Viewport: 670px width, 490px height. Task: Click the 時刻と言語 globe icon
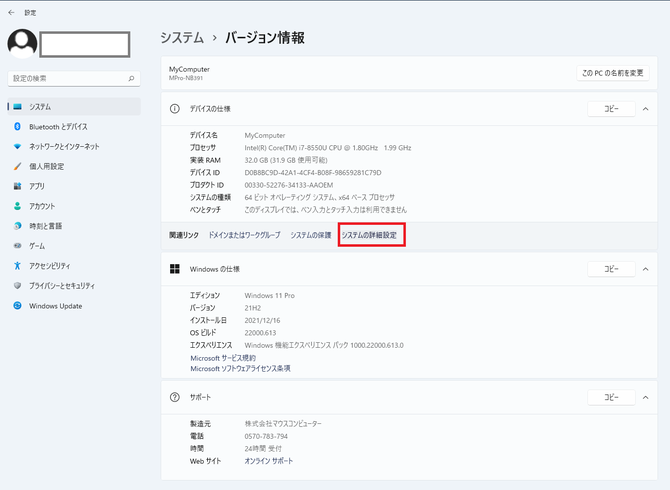pyautogui.click(x=18, y=226)
